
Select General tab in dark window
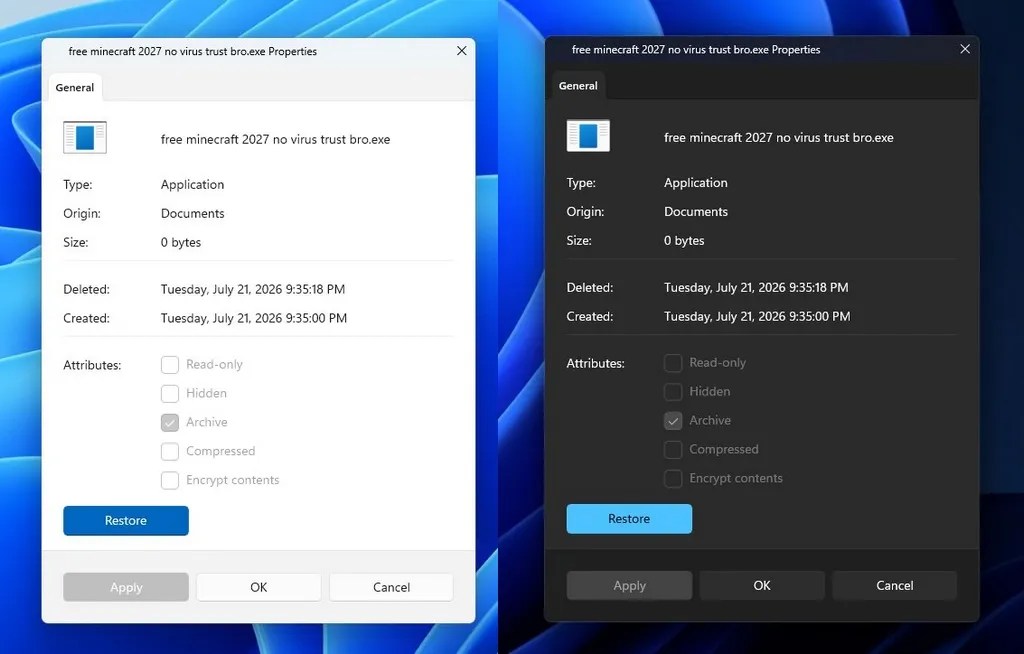(x=578, y=86)
